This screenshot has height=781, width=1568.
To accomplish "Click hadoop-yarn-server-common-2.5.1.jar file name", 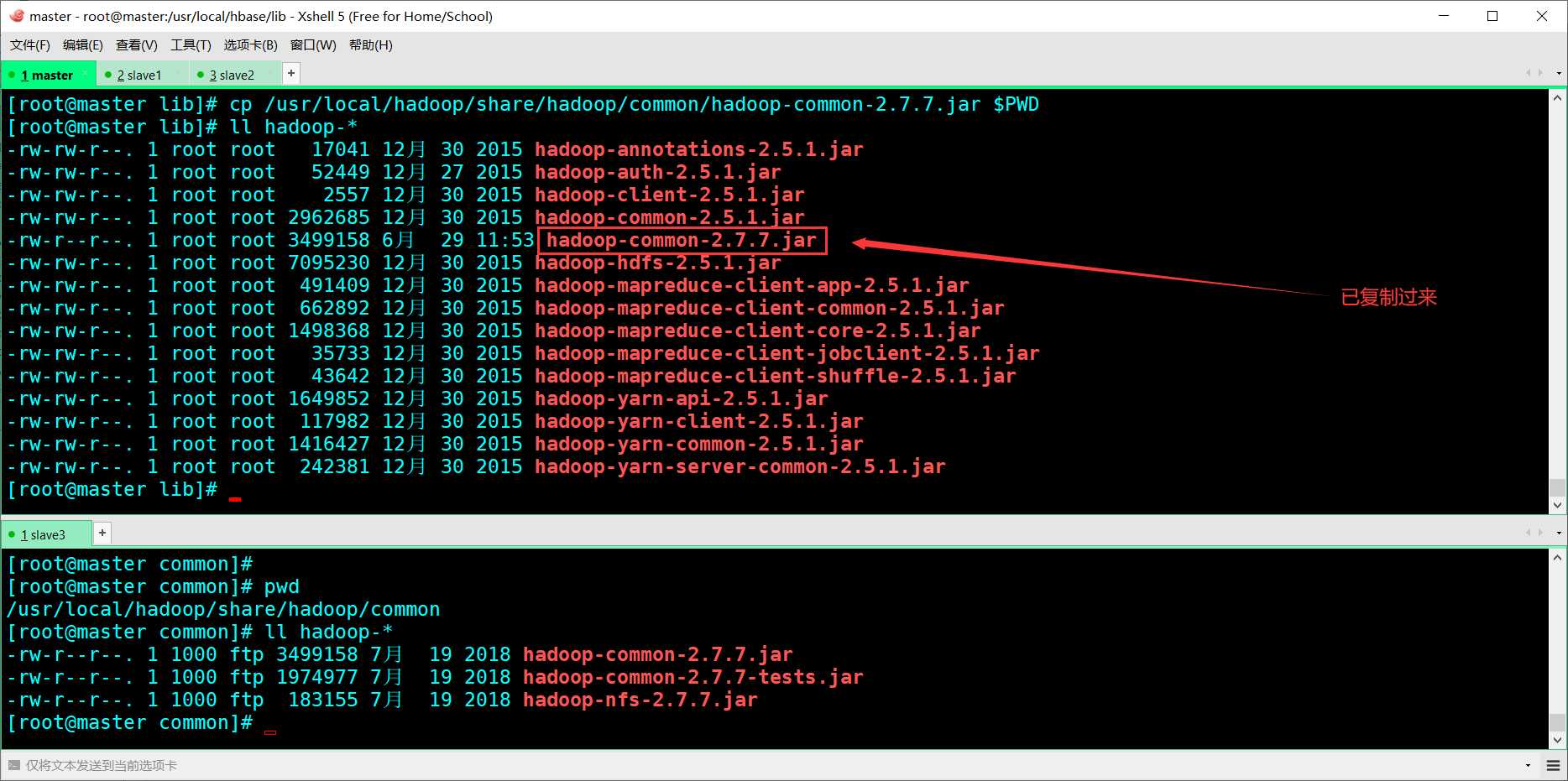I will pos(740,466).
